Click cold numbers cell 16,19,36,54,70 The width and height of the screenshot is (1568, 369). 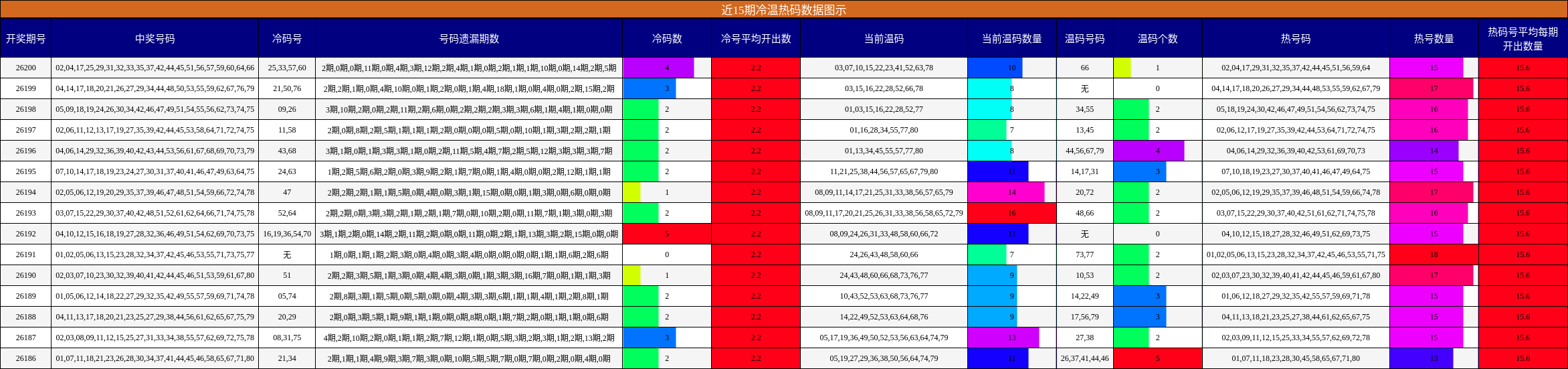click(287, 234)
